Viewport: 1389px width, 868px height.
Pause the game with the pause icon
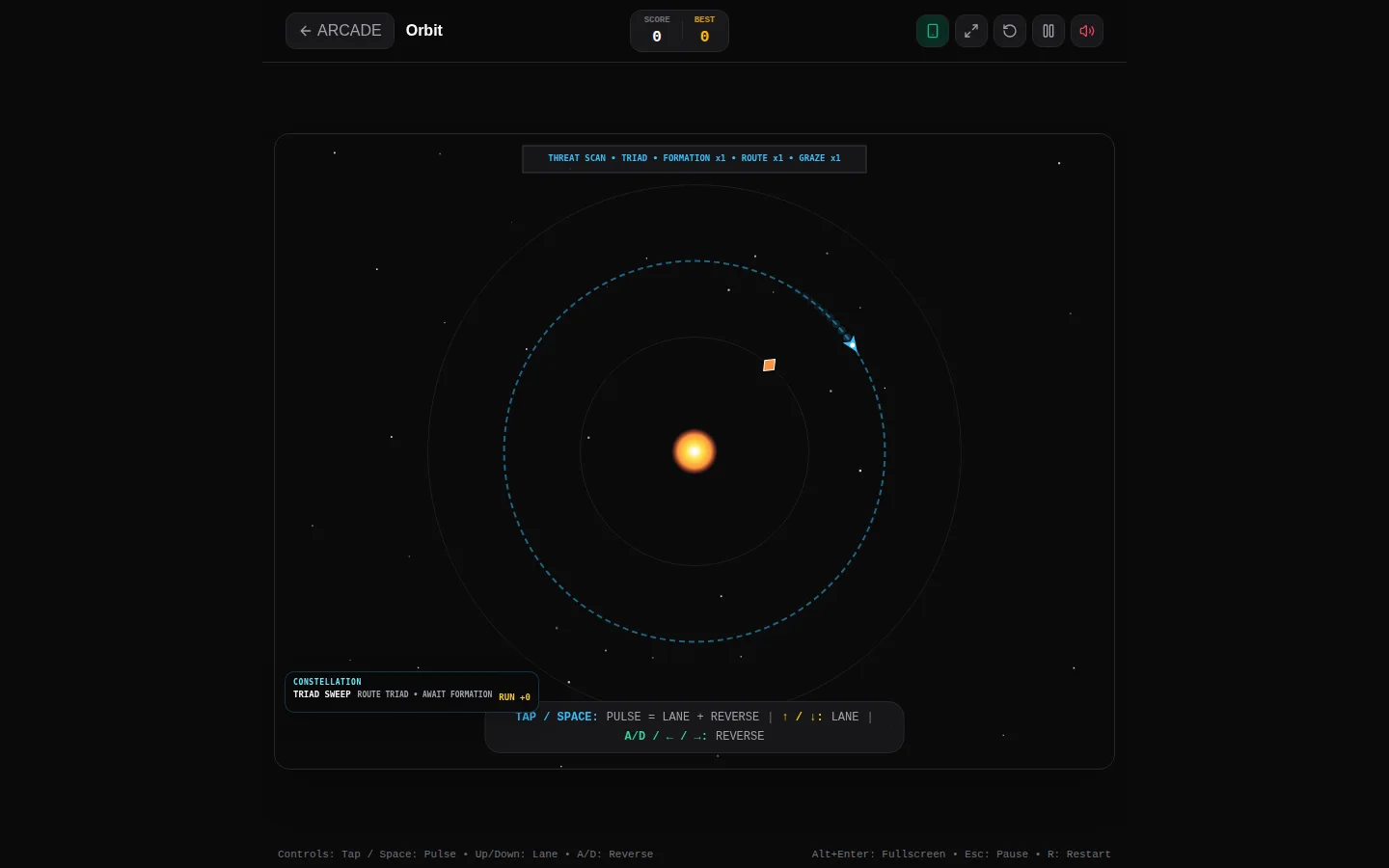tap(1049, 31)
